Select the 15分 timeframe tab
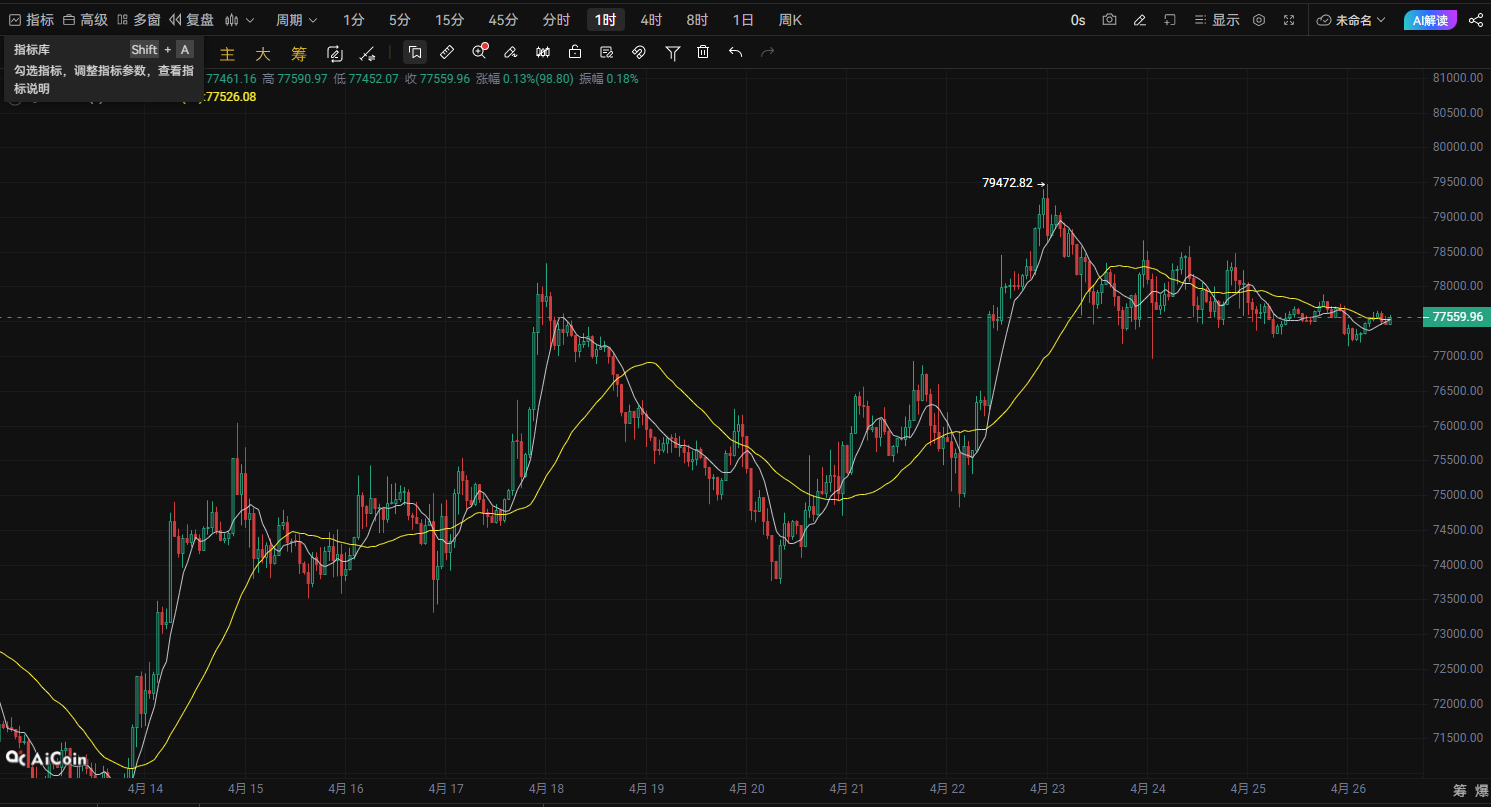The height and width of the screenshot is (807, 1491). click(x=449, y=20)
